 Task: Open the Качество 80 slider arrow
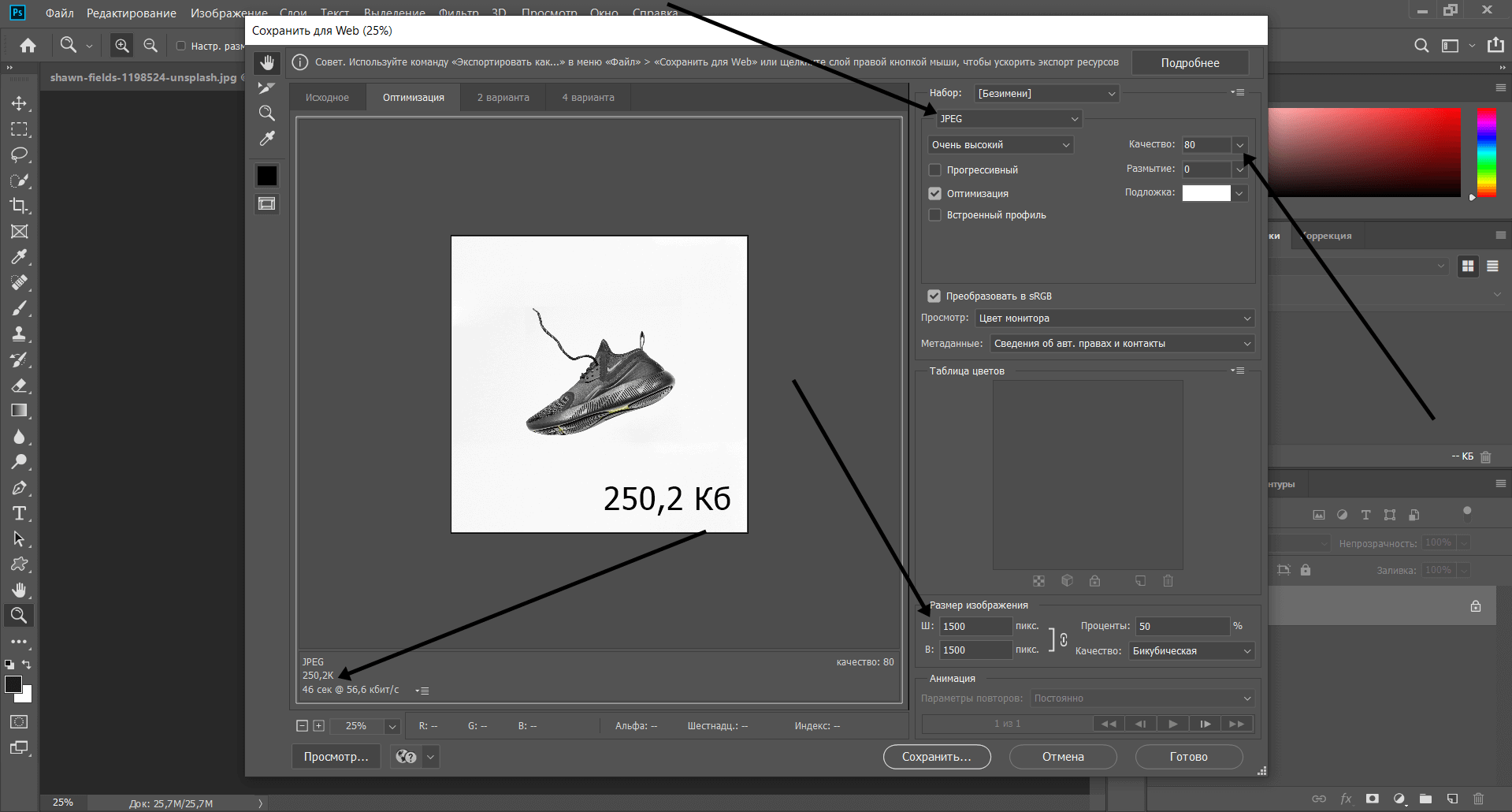tap(1240, 145)
